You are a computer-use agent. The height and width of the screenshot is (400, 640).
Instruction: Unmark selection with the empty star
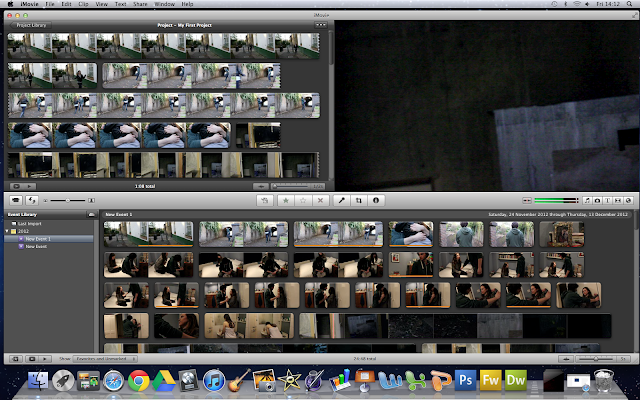pyautogui.click(x=303, y=200)
